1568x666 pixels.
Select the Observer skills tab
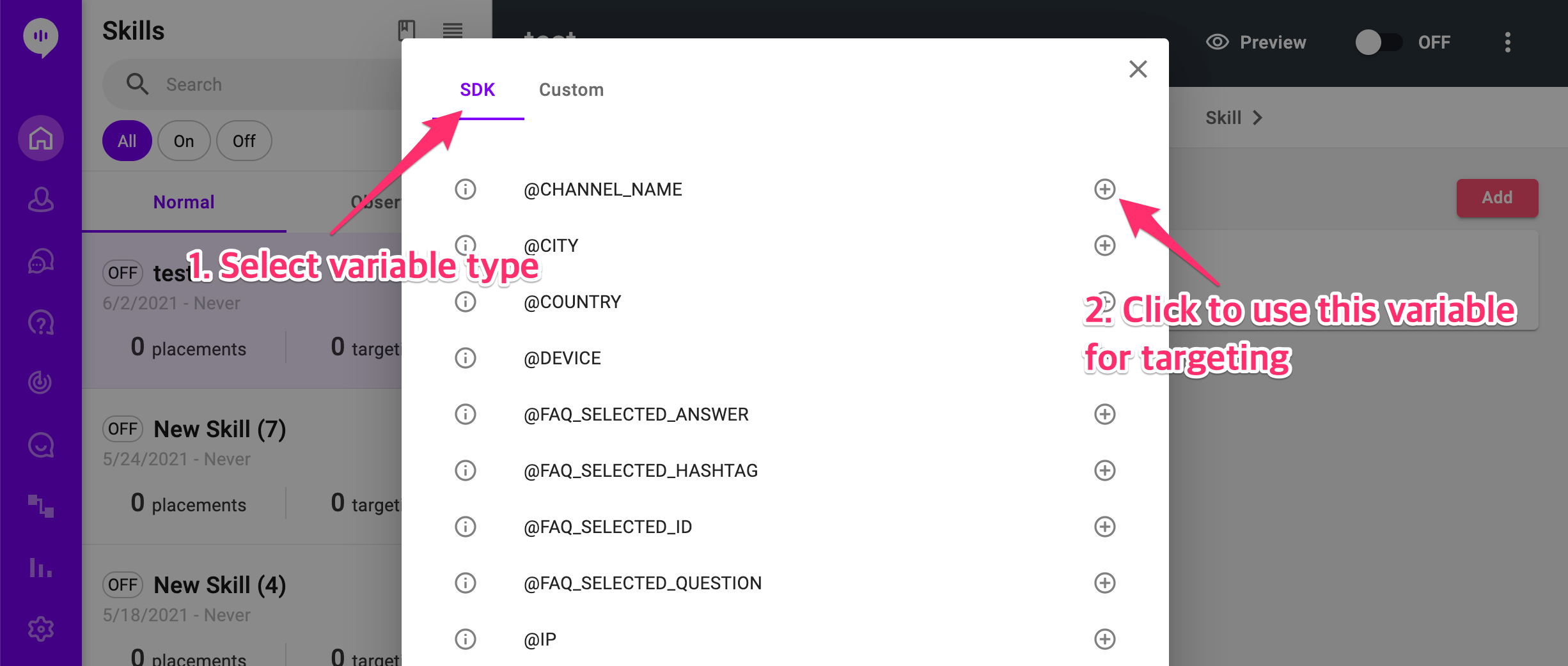tap(376, 202)
